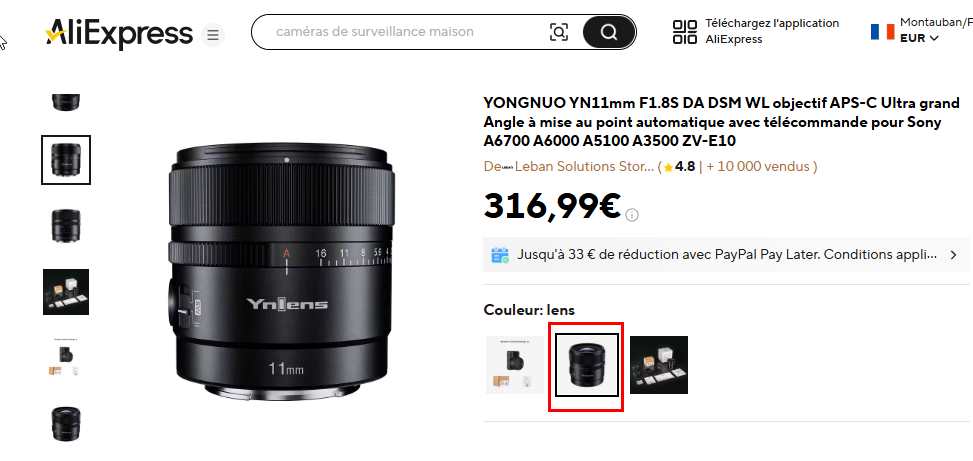The height and width of the screenshot is (461, 973).
Task: Select the dark accessories bundle variant
Action: [659, 365]
